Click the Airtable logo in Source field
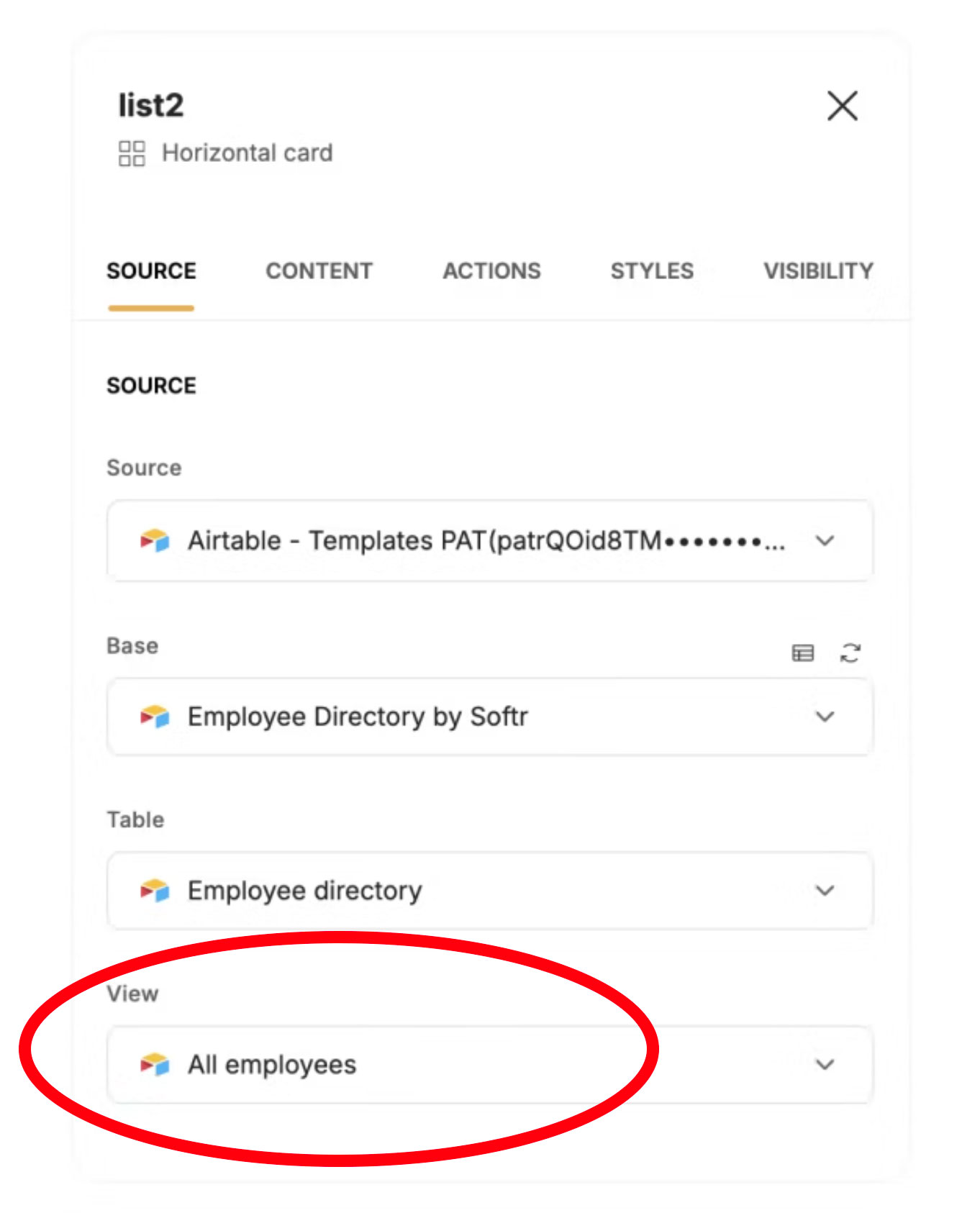 (155, 540)
